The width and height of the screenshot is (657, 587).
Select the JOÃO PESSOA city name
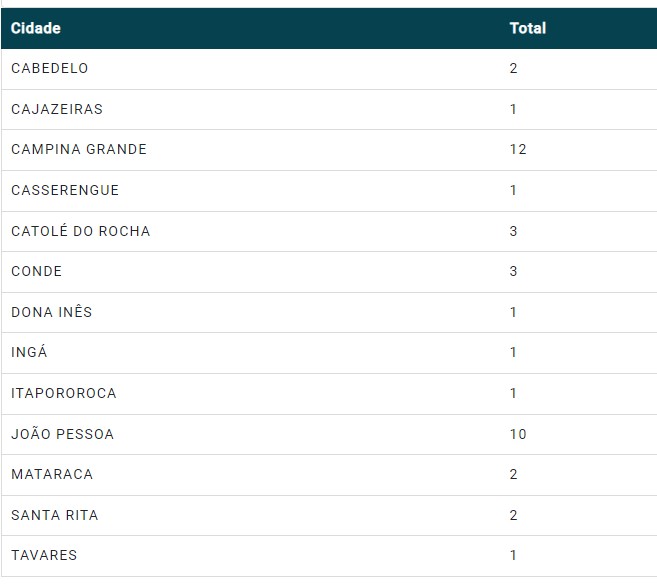[x=63, y=434]
